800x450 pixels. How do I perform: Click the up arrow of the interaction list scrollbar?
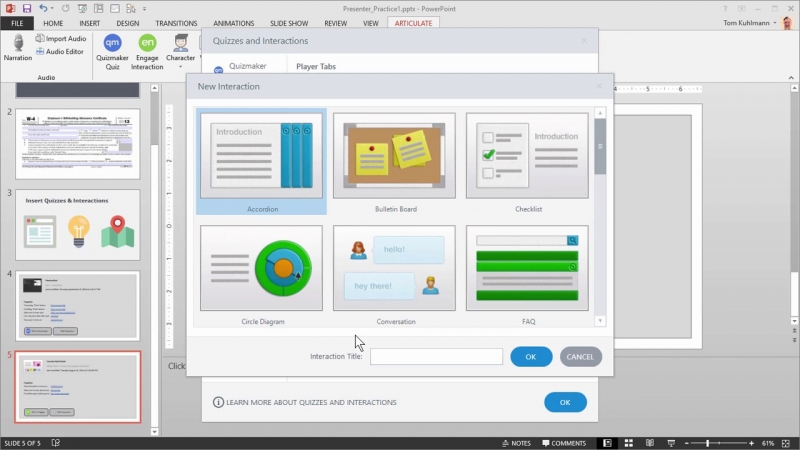pos(600,113)
